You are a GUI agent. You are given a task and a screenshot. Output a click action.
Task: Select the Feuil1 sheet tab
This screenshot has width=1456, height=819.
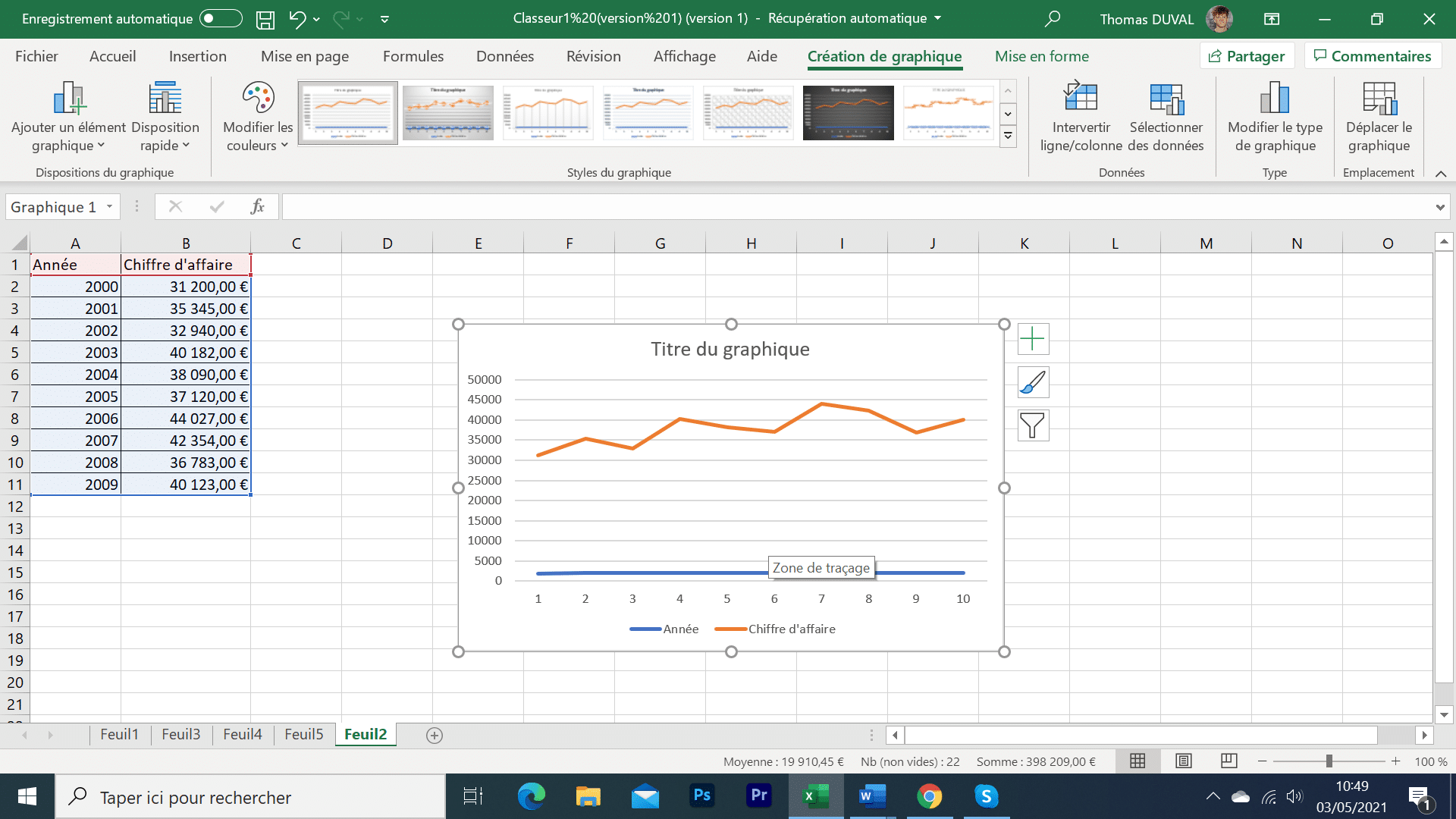point(118,734)
